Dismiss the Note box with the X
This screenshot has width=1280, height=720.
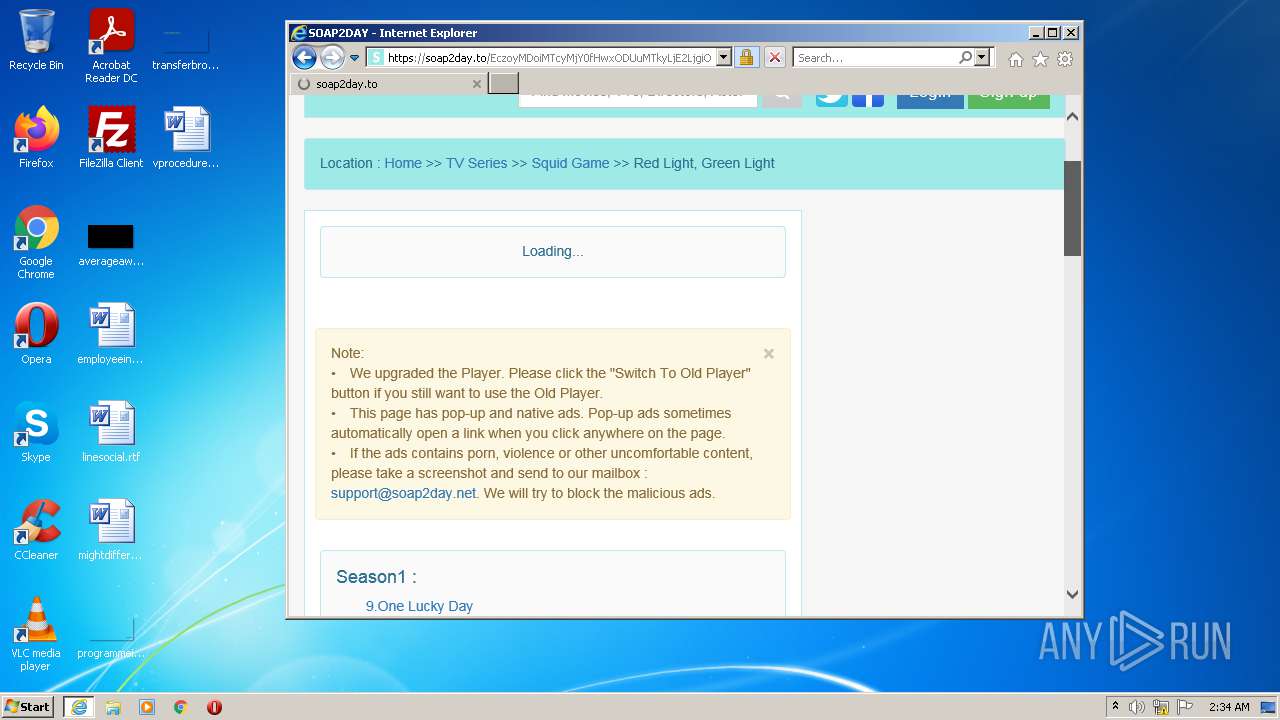click(769, 353)
